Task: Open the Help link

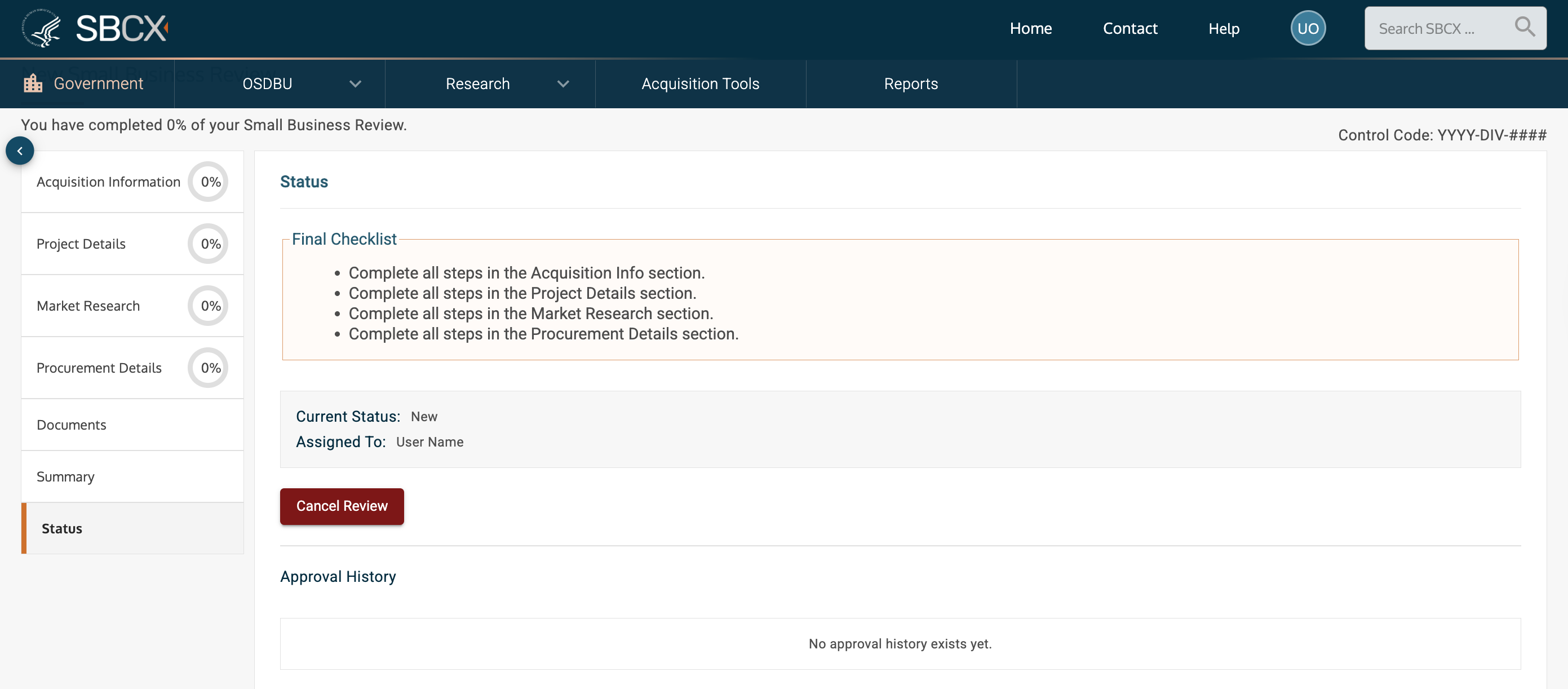Action: tap(1224, 29)
